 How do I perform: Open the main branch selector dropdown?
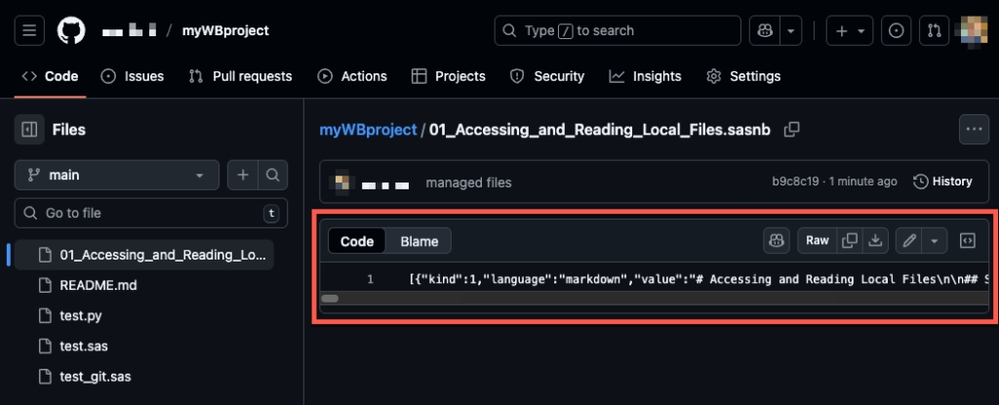(x=117, y=175)
